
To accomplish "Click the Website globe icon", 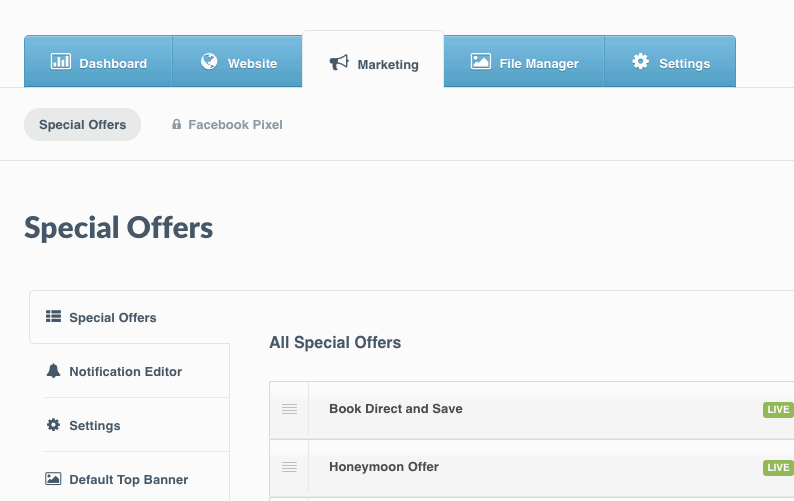I will coord(209,61).
